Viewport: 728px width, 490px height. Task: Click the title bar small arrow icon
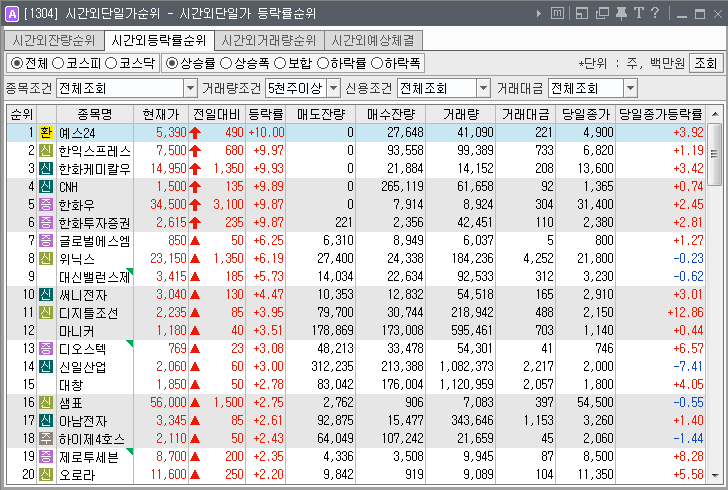[x=539, y=13]
